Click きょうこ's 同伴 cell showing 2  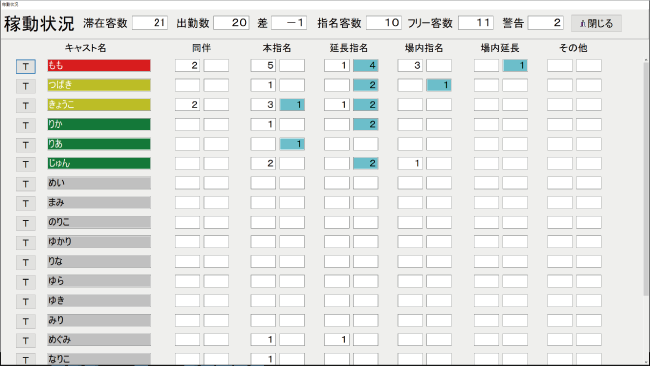tap(187, 105)
